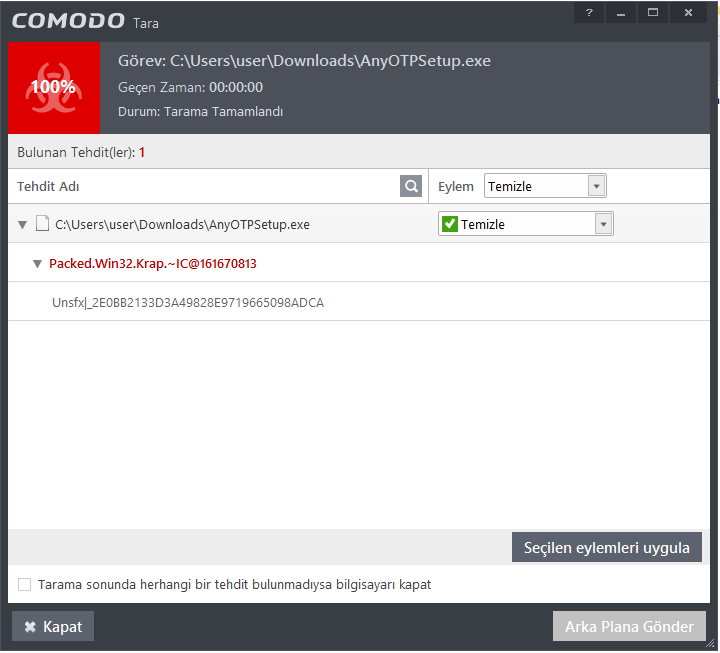720x653 pixels.
Task: Click Seçilen eylemleri uygula button
Action: (607, 547)
